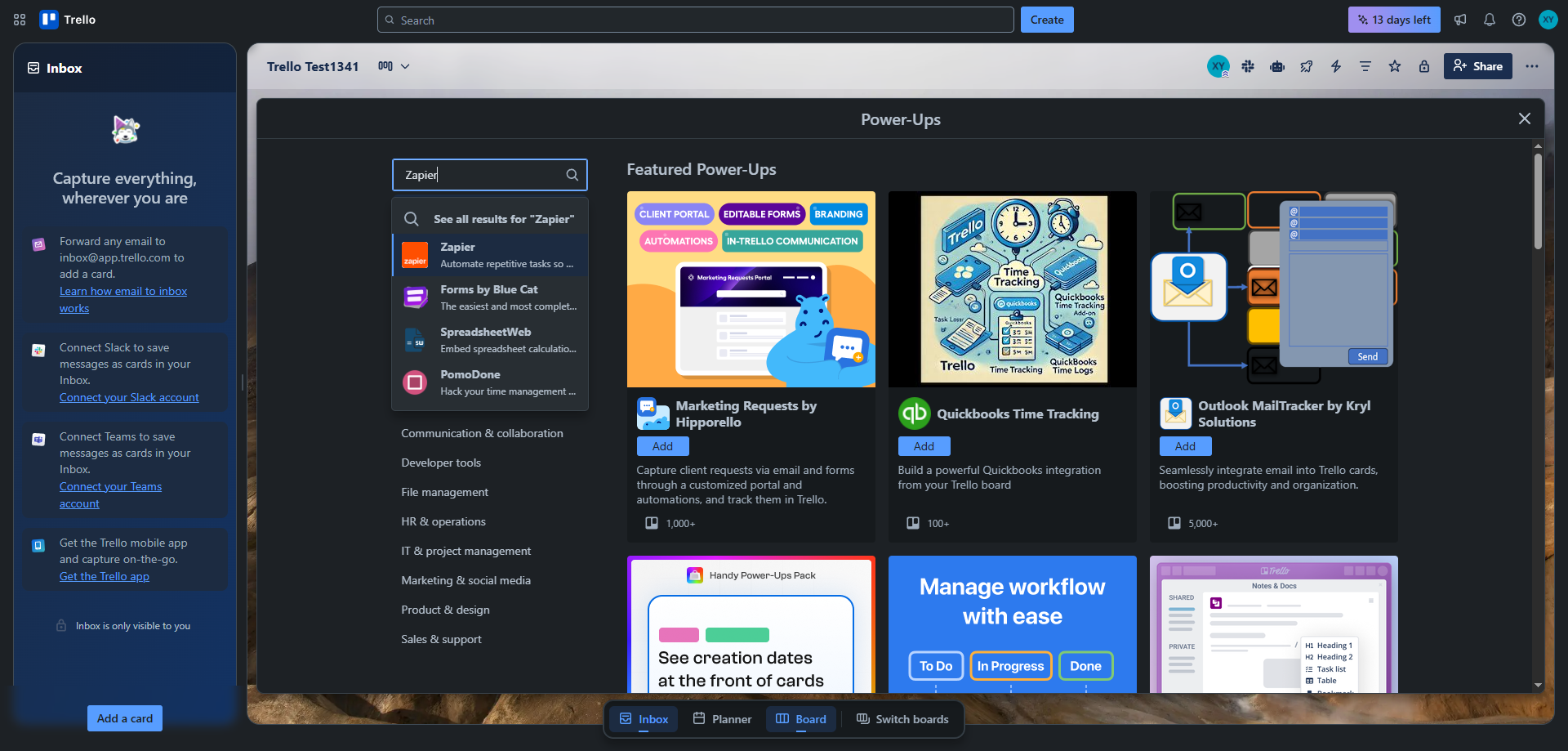Screen dimensions: 1568x751
Task: Click the Power-Ups dialog scrollbar
Action: 1538,200
